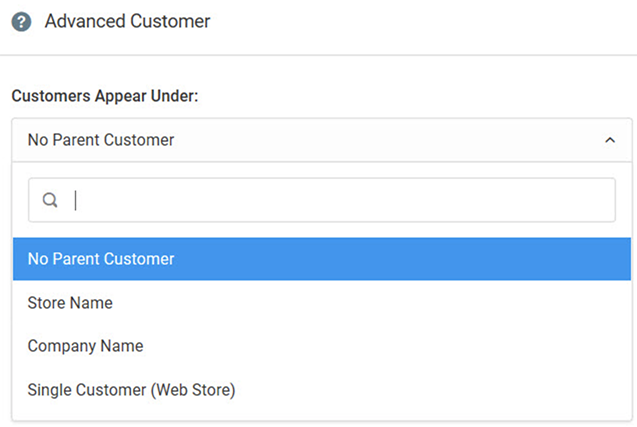Click the search icon inside filter field
The height and width of the screenshot is (427, 637).
[50, 201]
